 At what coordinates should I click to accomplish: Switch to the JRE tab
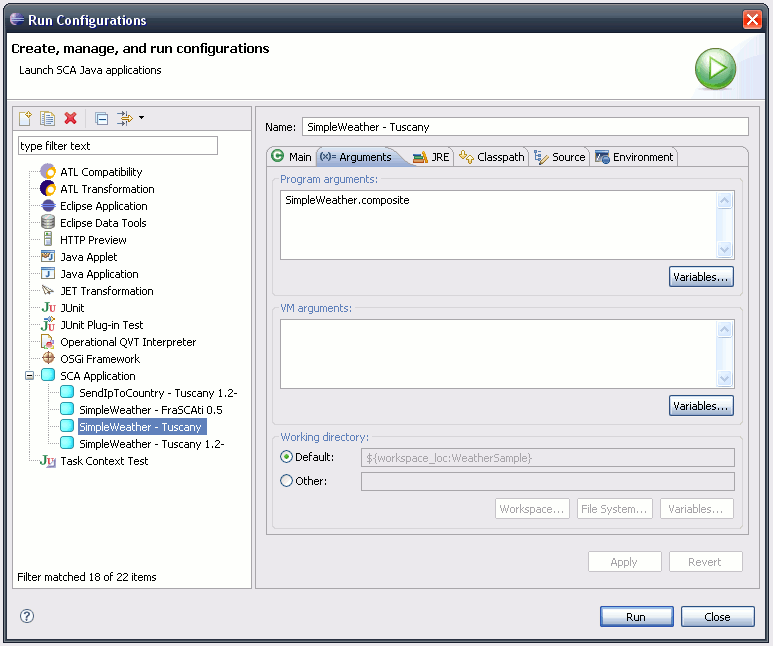(x=431, y=157)
